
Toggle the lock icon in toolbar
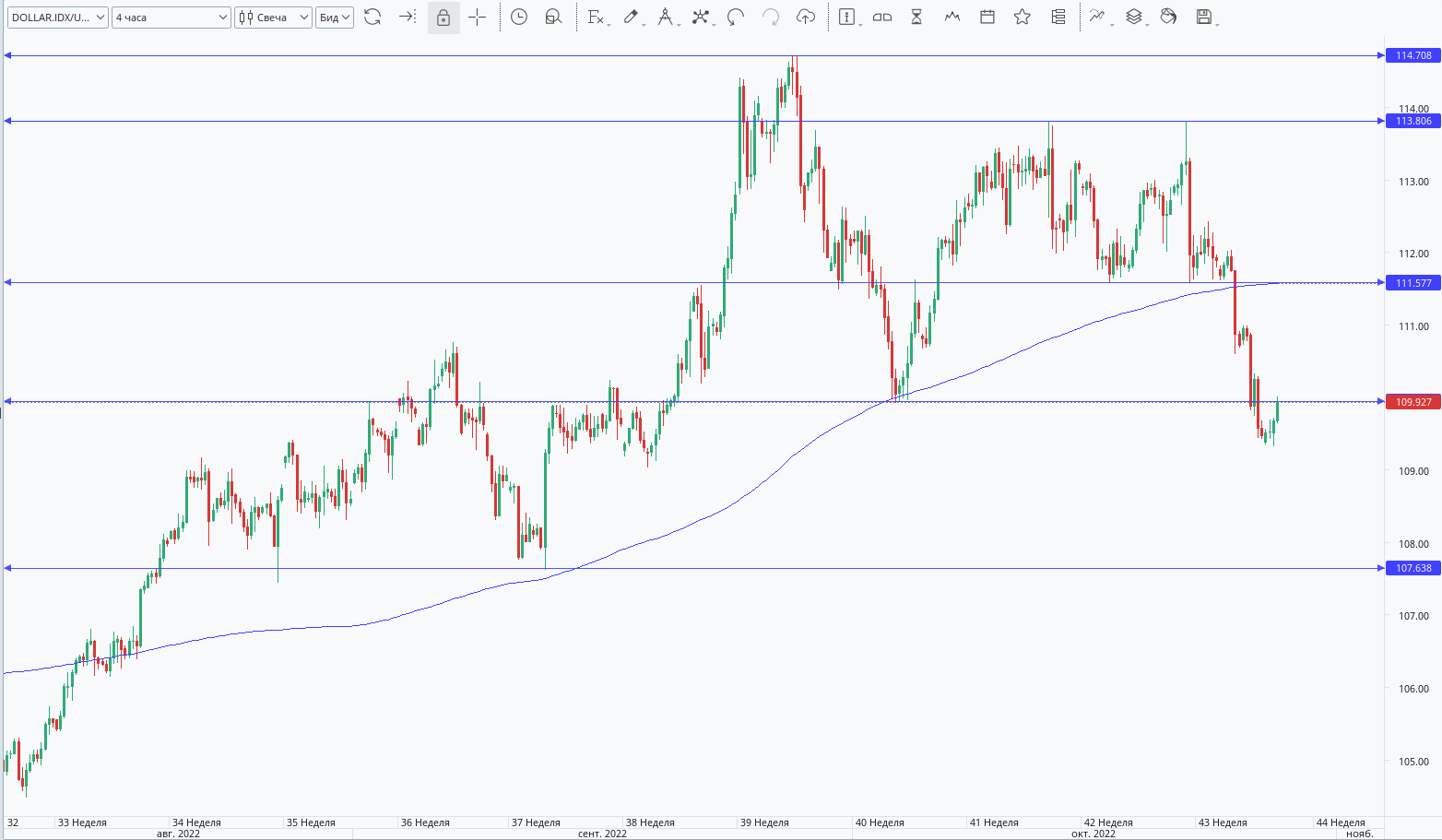[x=443, y=18]
